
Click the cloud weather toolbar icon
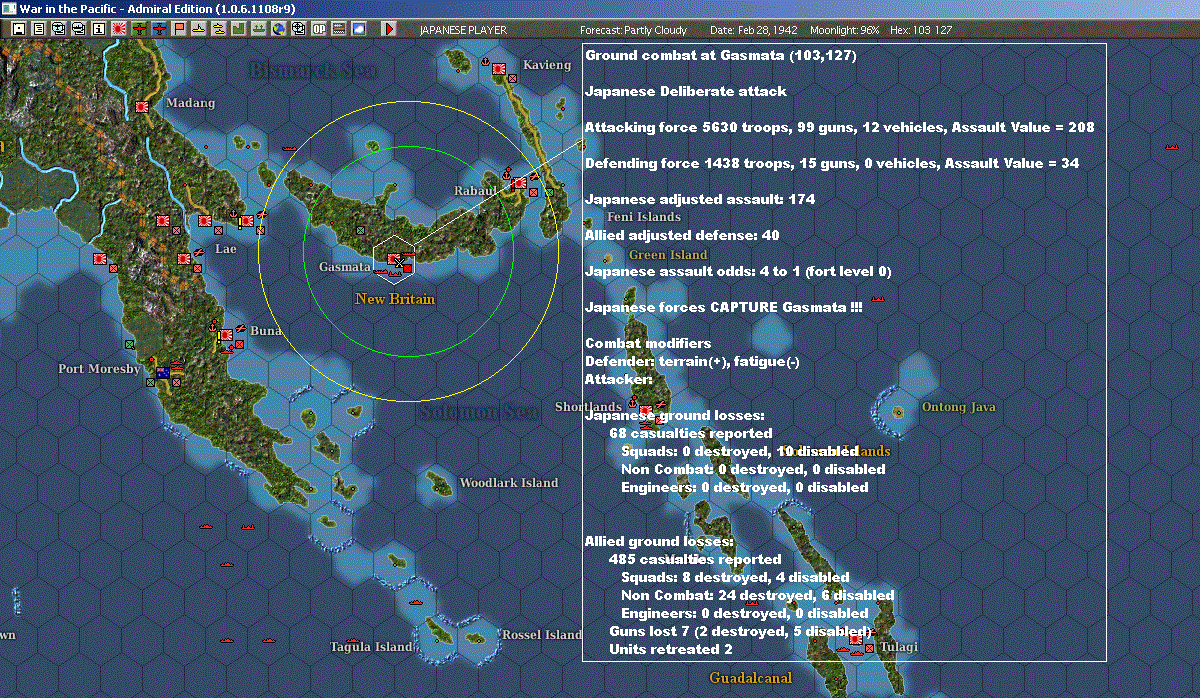pos(358,29)
